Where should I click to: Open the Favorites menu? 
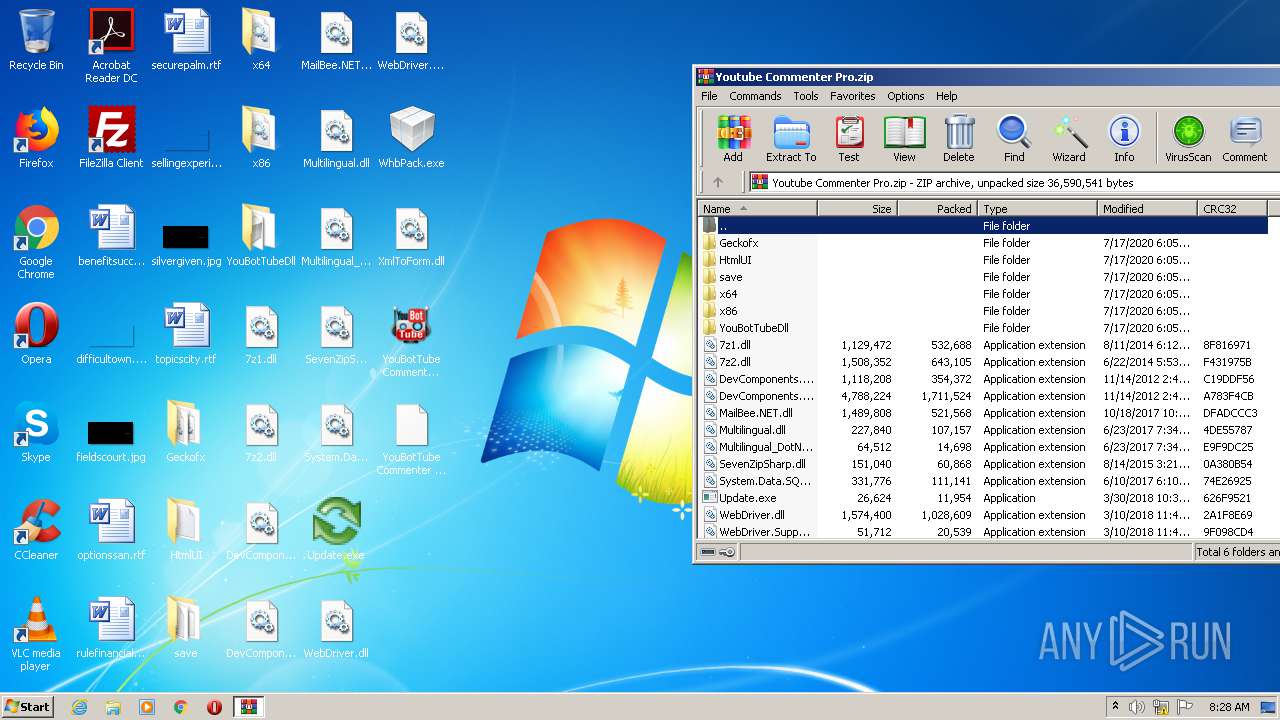[852, 96]
